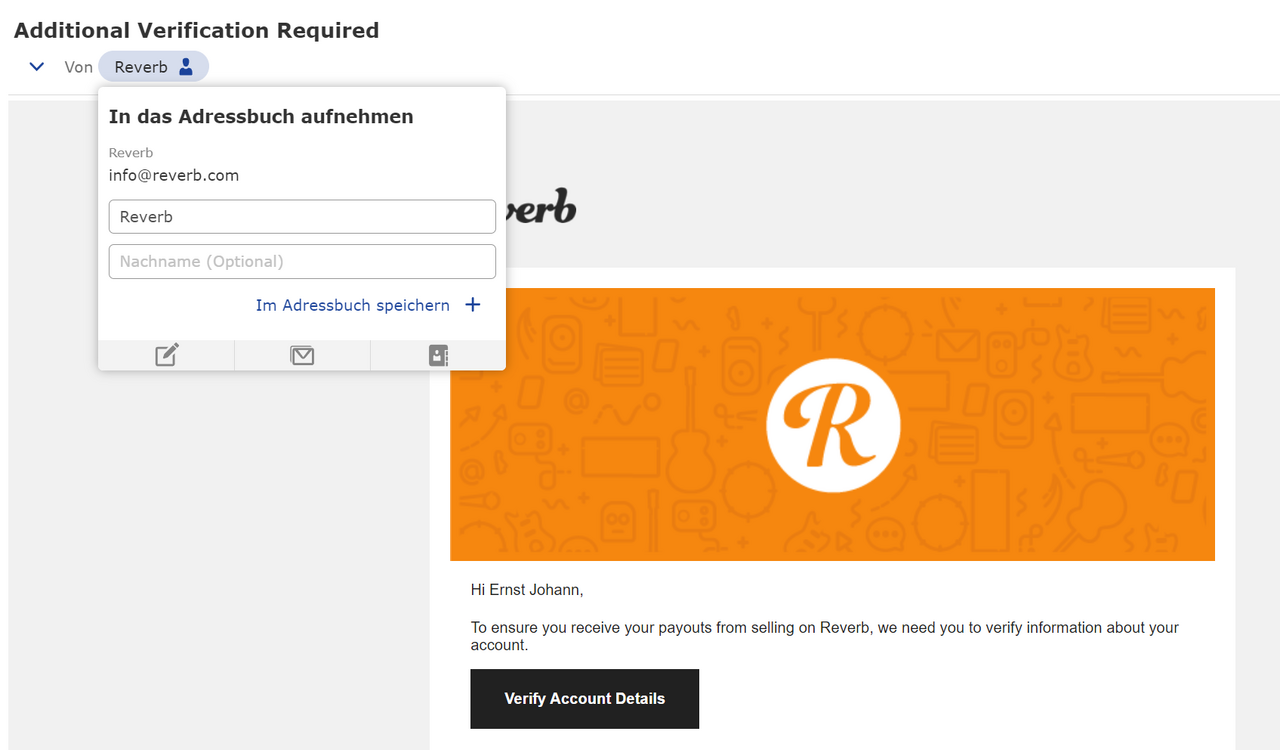
Task: Click the Additional Verification Required subject line
Action: [x=196, y=31]
